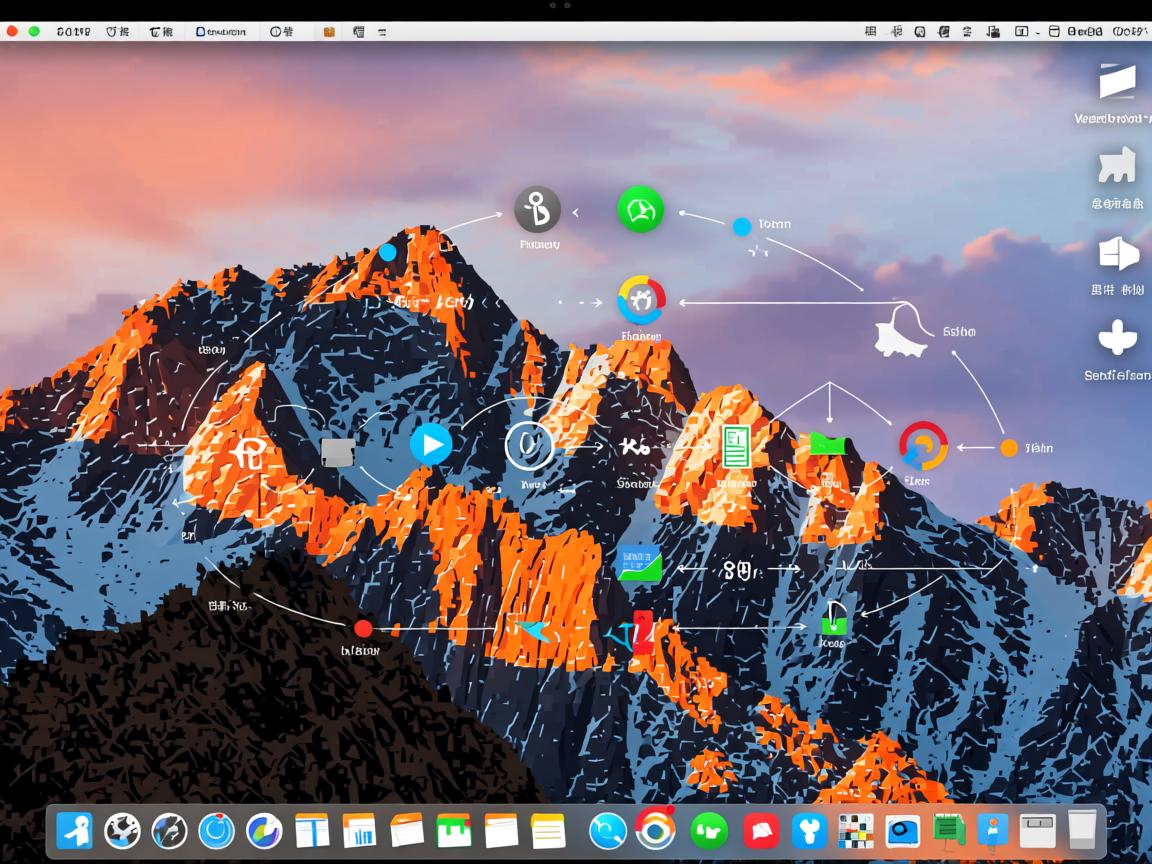
Task: Click the green round icon in the dock
Action: [x=710, y=830]
